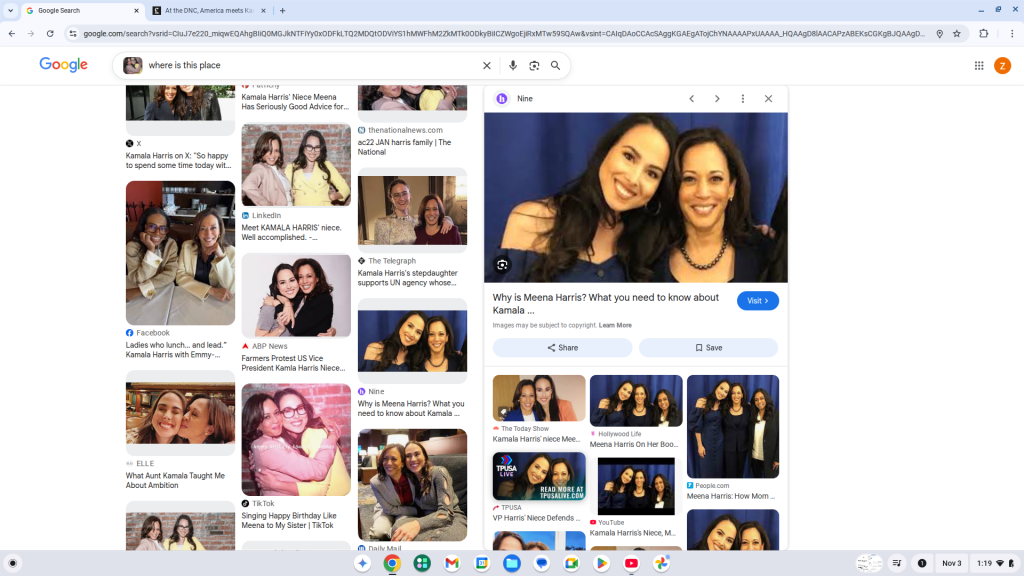The width and height of the screenshot is (1024, 576).
Task: Click the blue Visit button
Action: [757, 301]
